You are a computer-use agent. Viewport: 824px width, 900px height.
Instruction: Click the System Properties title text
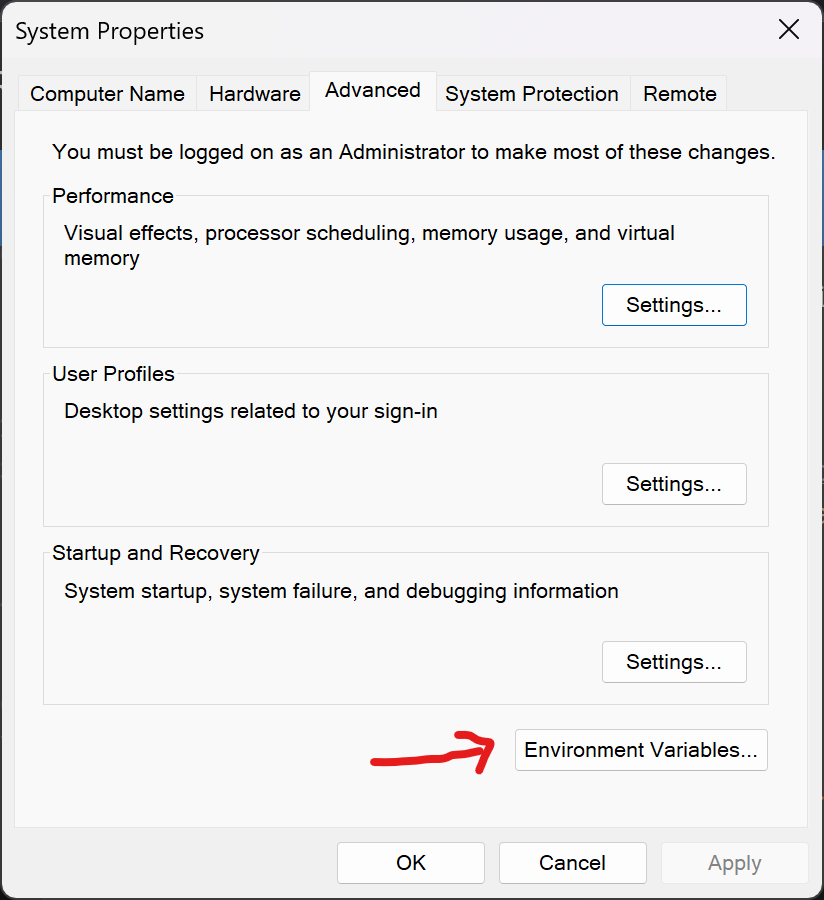tap(108, 31)
